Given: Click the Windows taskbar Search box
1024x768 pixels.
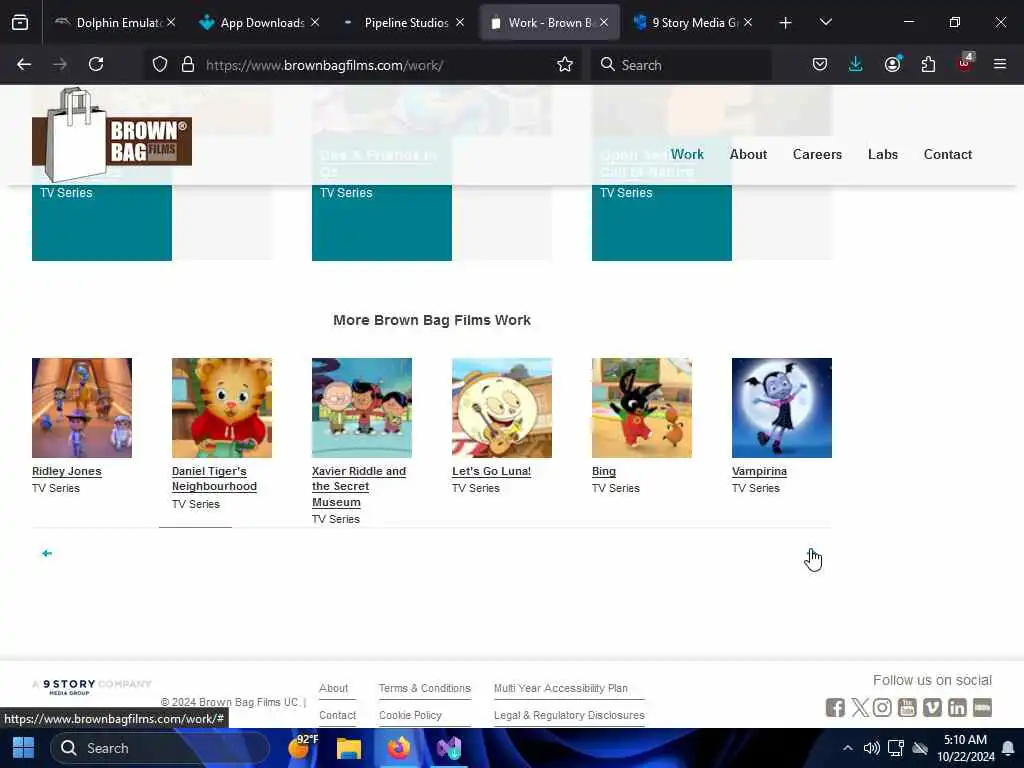Looking at the screenshot, I should coord(159,748).
